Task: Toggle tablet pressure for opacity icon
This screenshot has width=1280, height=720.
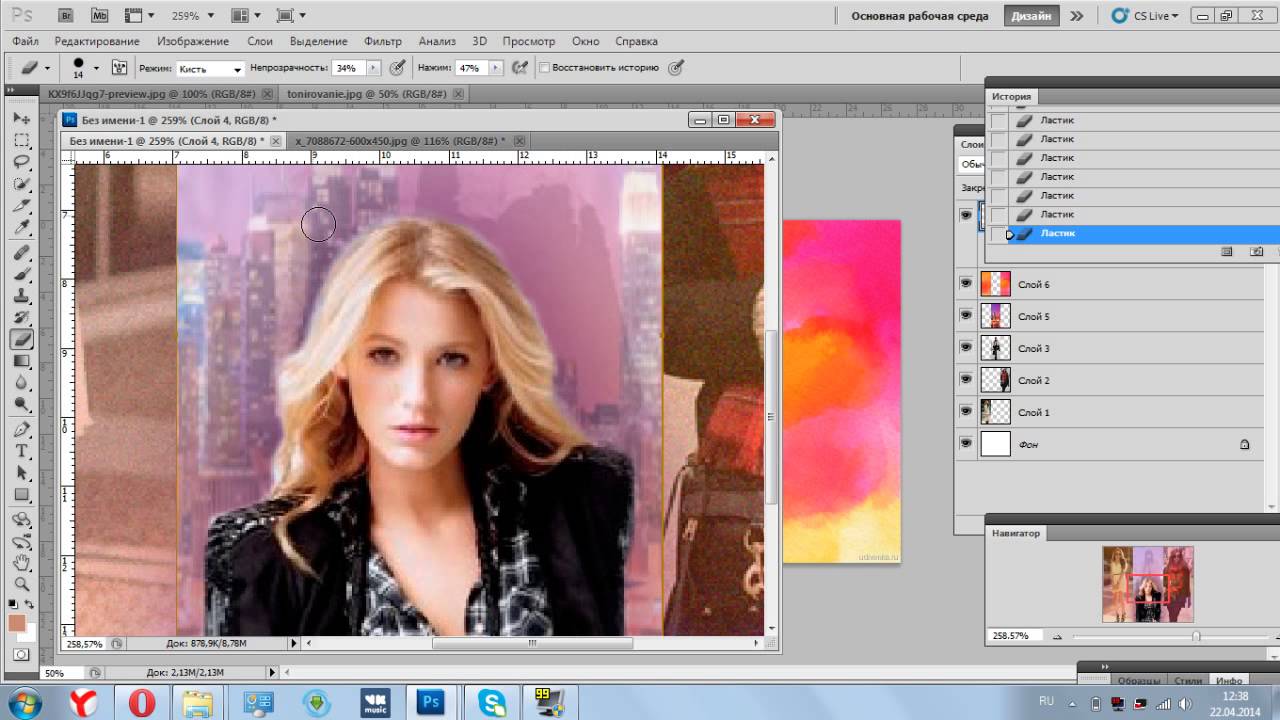Action: pyautogui.click(x=397, y=68)
